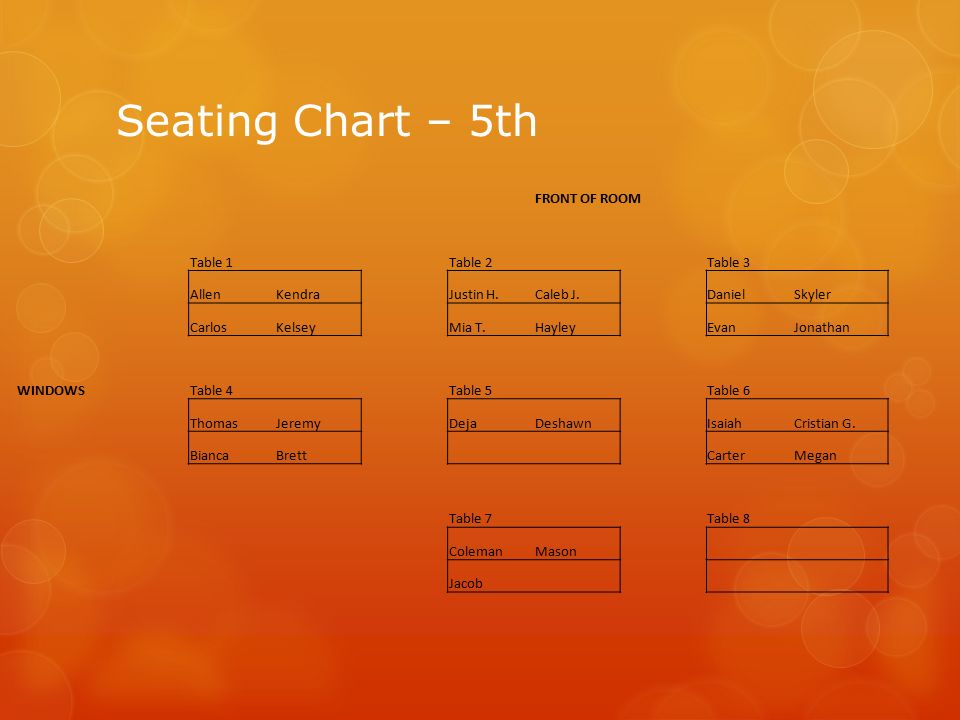Click the empty Table 8 top row
Image resolution: width=960 pixels, height=720 pixels.
(797, 543)
